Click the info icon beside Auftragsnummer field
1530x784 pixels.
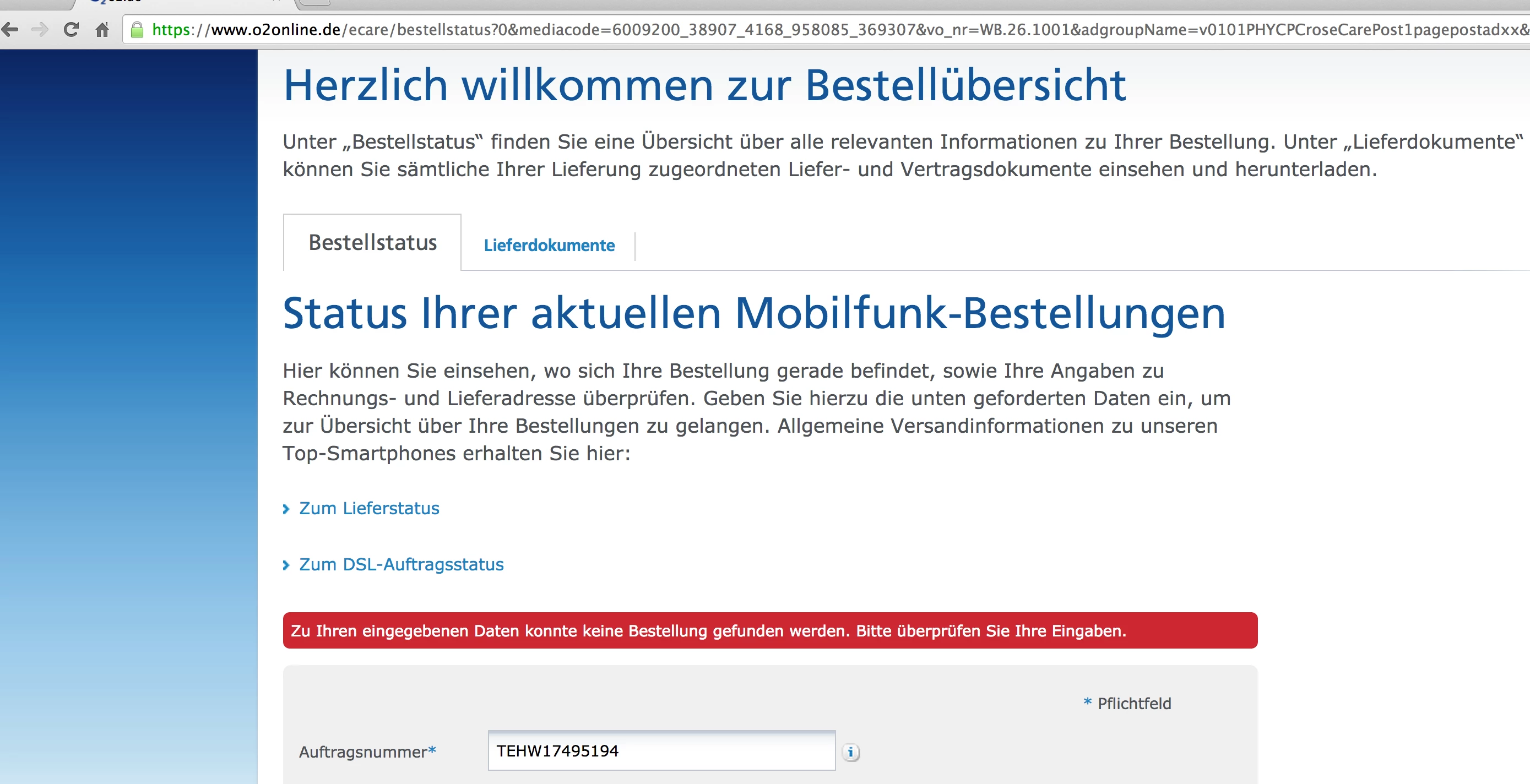[850, 752]
